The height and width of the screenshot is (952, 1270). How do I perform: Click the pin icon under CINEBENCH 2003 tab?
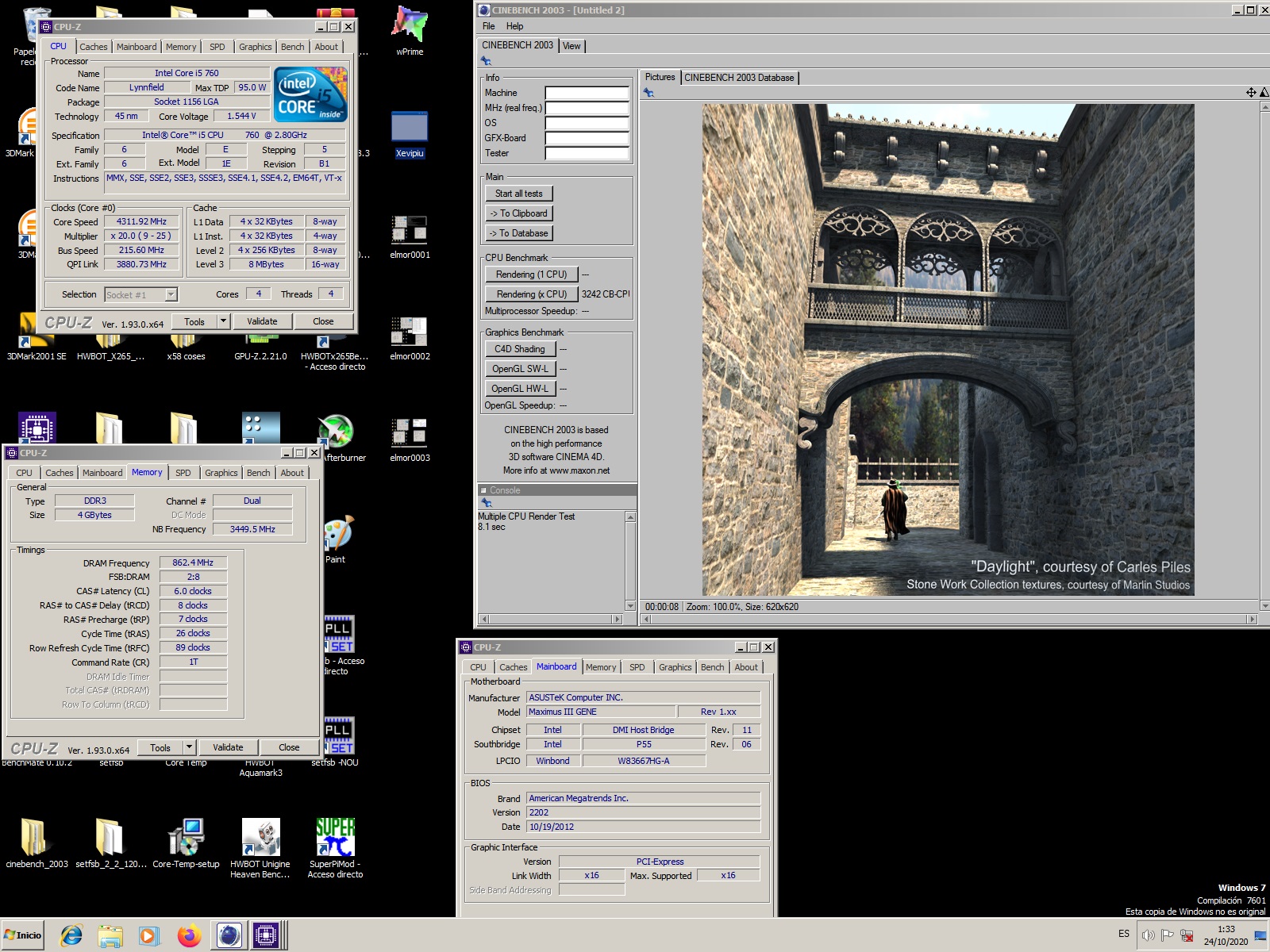point(486,61)
